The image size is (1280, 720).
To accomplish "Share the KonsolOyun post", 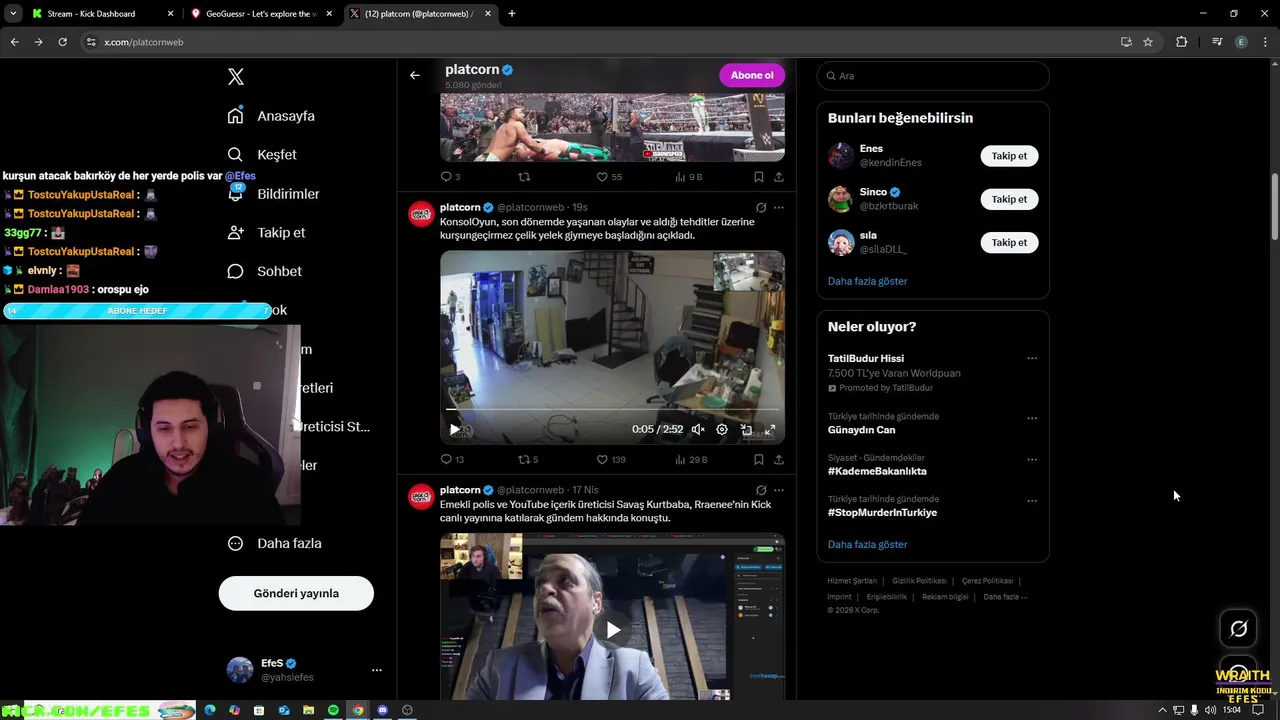I will 779,460.
